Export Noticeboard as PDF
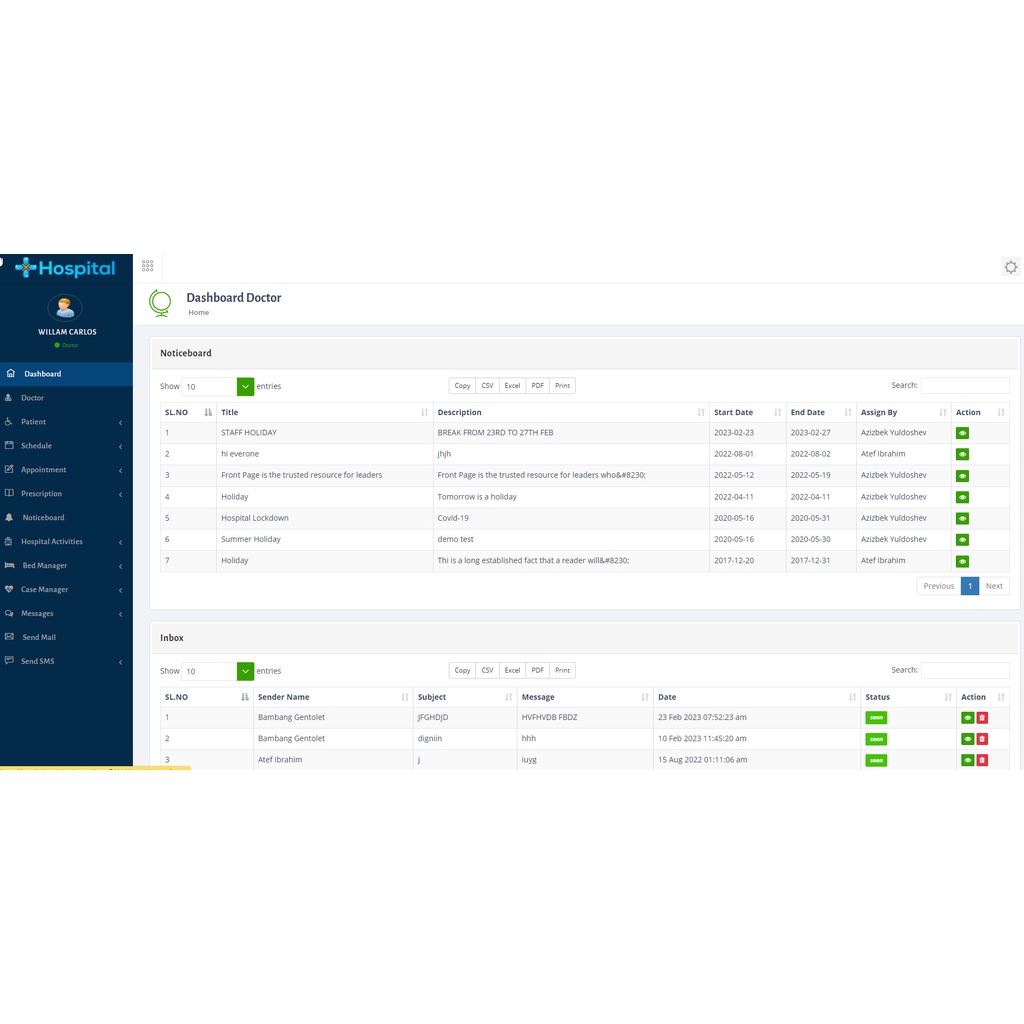Screen dimensions: 1024x1024 coord(538,386)
